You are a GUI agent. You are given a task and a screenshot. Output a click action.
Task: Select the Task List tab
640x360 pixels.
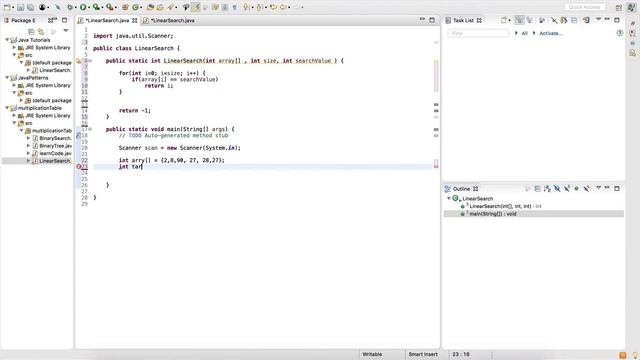pyautogui.click(x=464, y=20)
